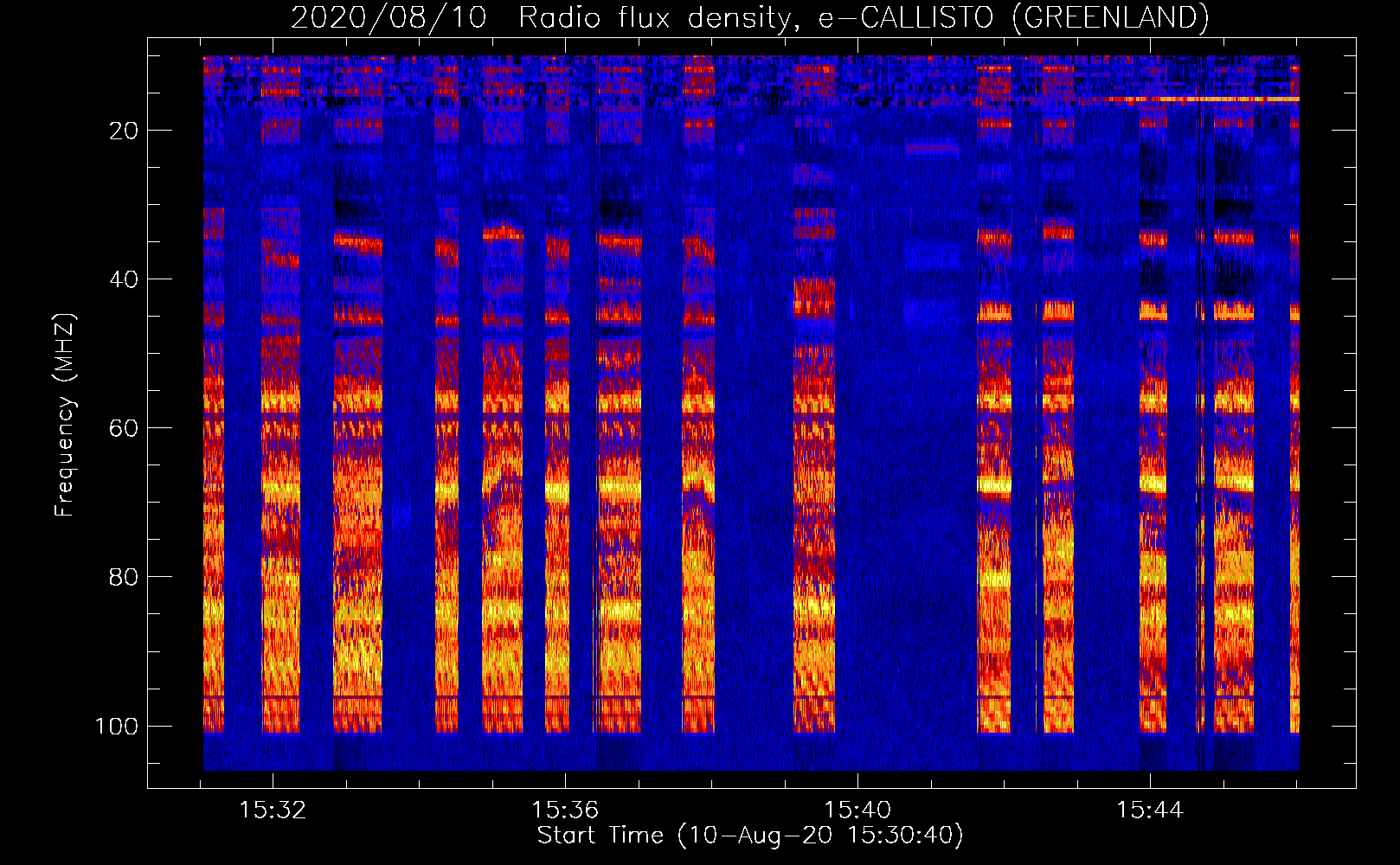1400x865 pixels.
Task: Click the 15:44 time tick label
Action: (1150, 811)
